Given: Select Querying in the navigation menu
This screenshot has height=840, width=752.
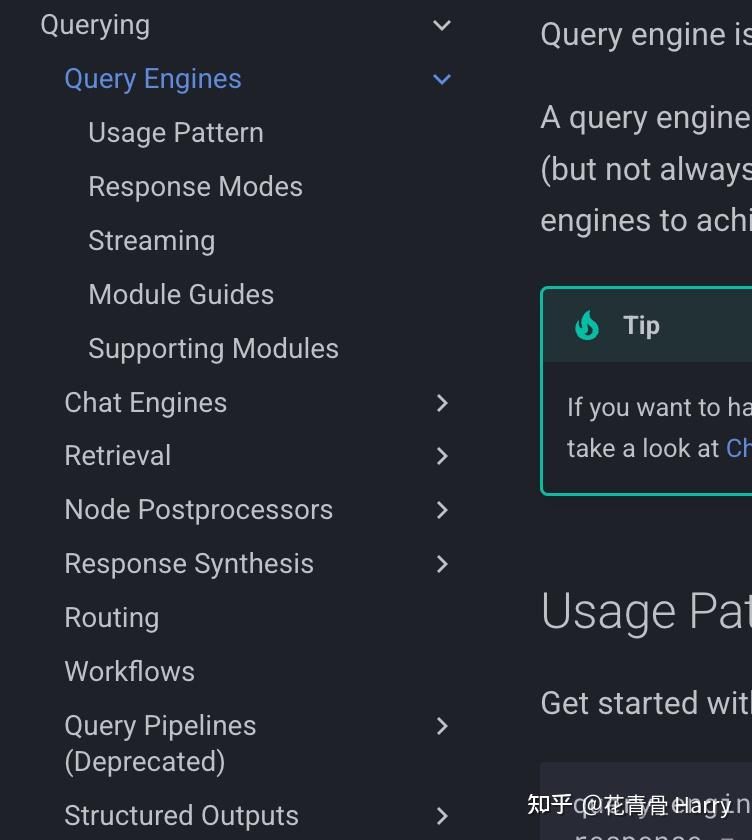Looking at the screenshot, I should (x=95, y=24).
